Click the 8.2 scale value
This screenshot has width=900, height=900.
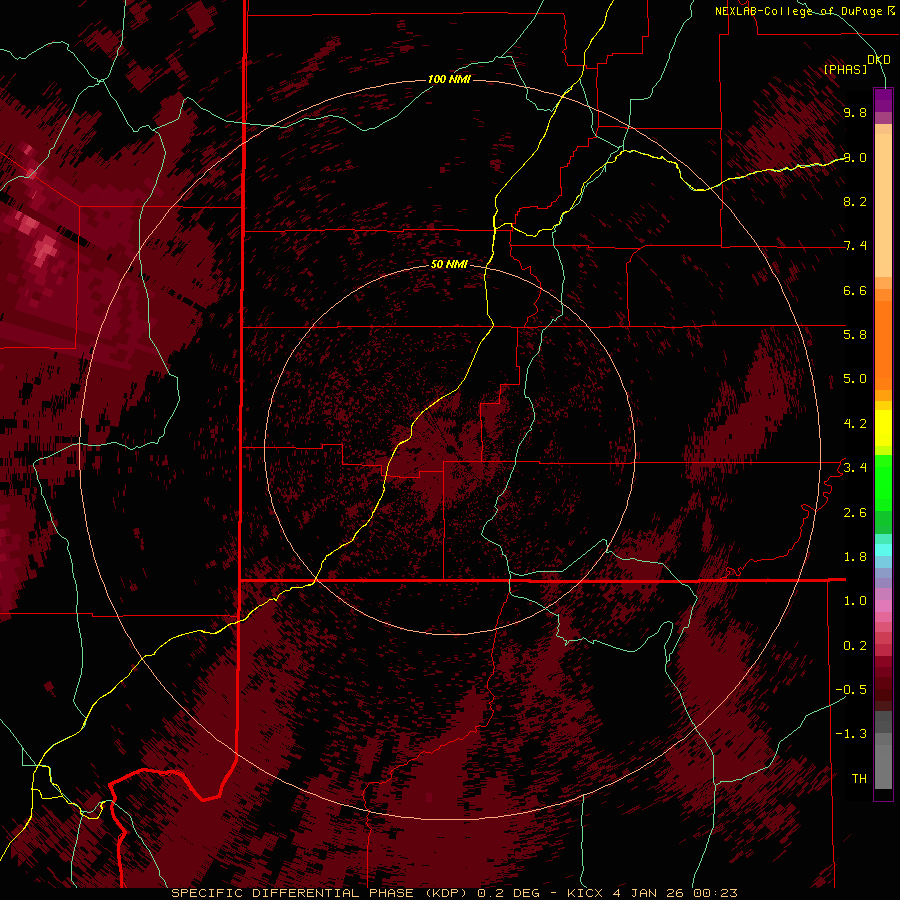[x=855, y=201]
